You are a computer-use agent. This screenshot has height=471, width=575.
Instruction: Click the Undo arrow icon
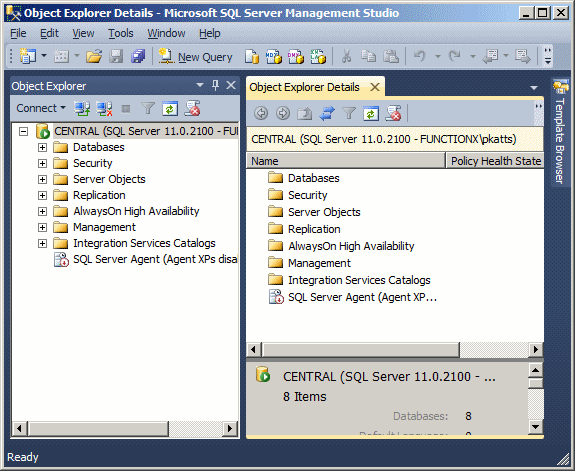[x=420, y=56]
